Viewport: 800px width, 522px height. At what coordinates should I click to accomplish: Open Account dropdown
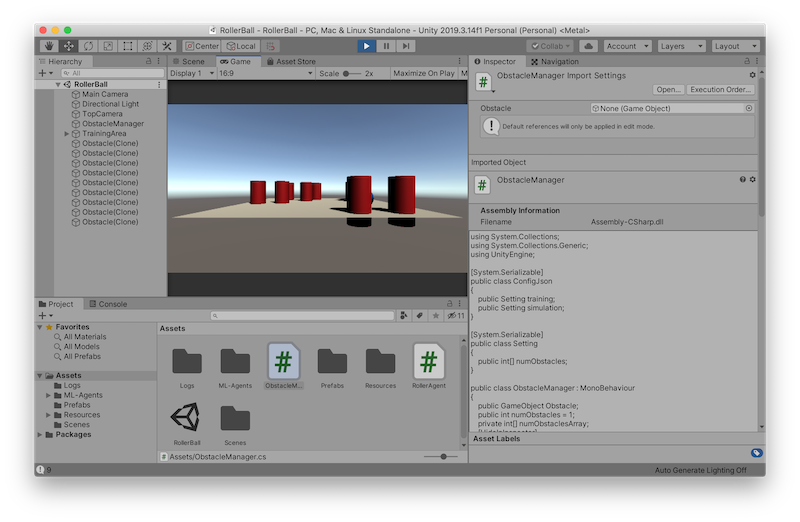tap(628, 46)
